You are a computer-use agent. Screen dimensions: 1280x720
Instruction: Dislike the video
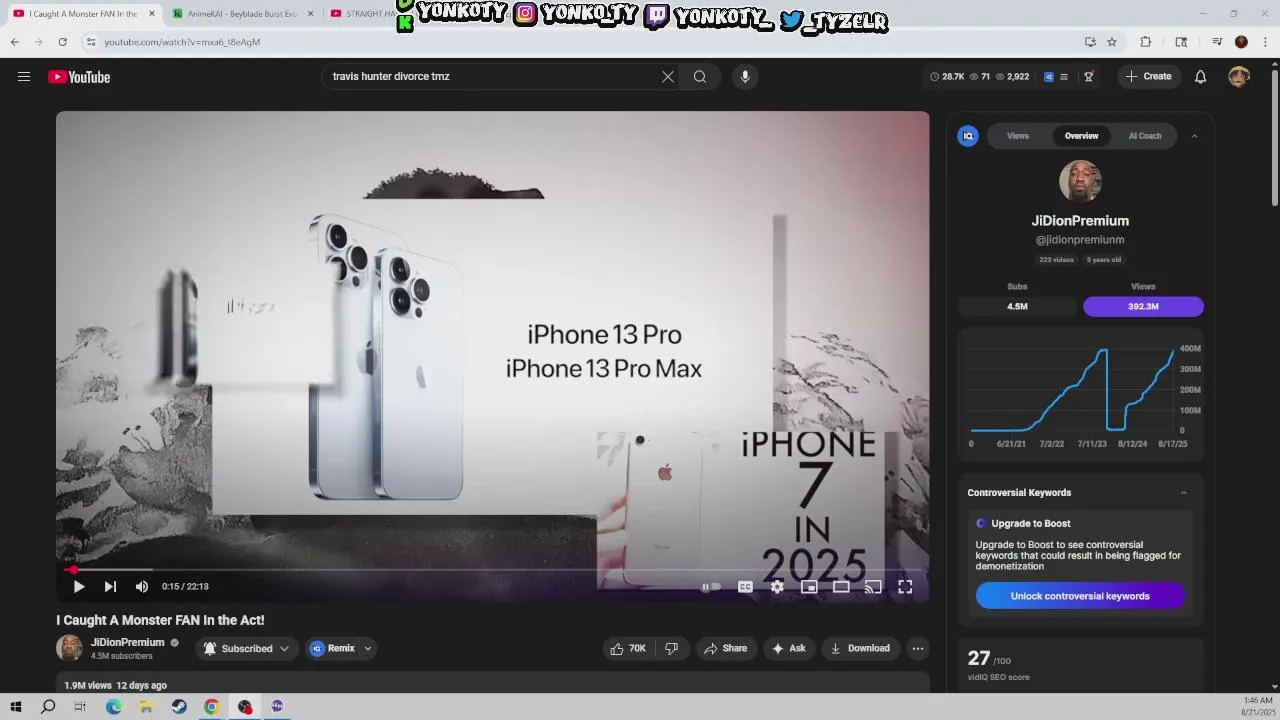click(672, 648)
